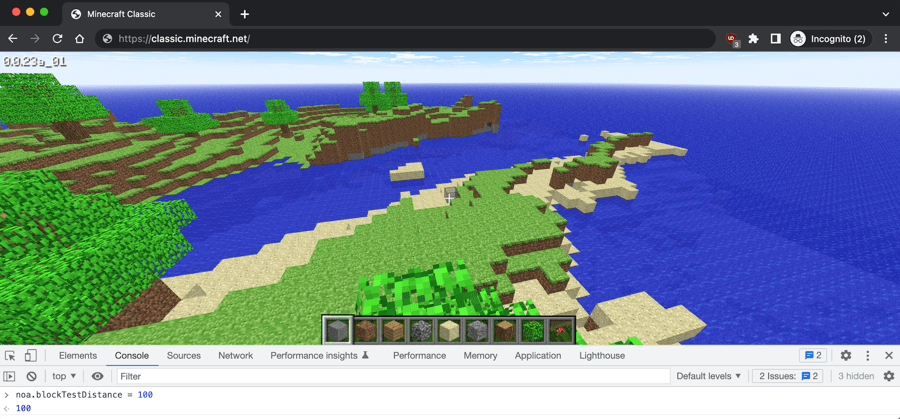Switch to the Performance insights tab

point(319,356)
